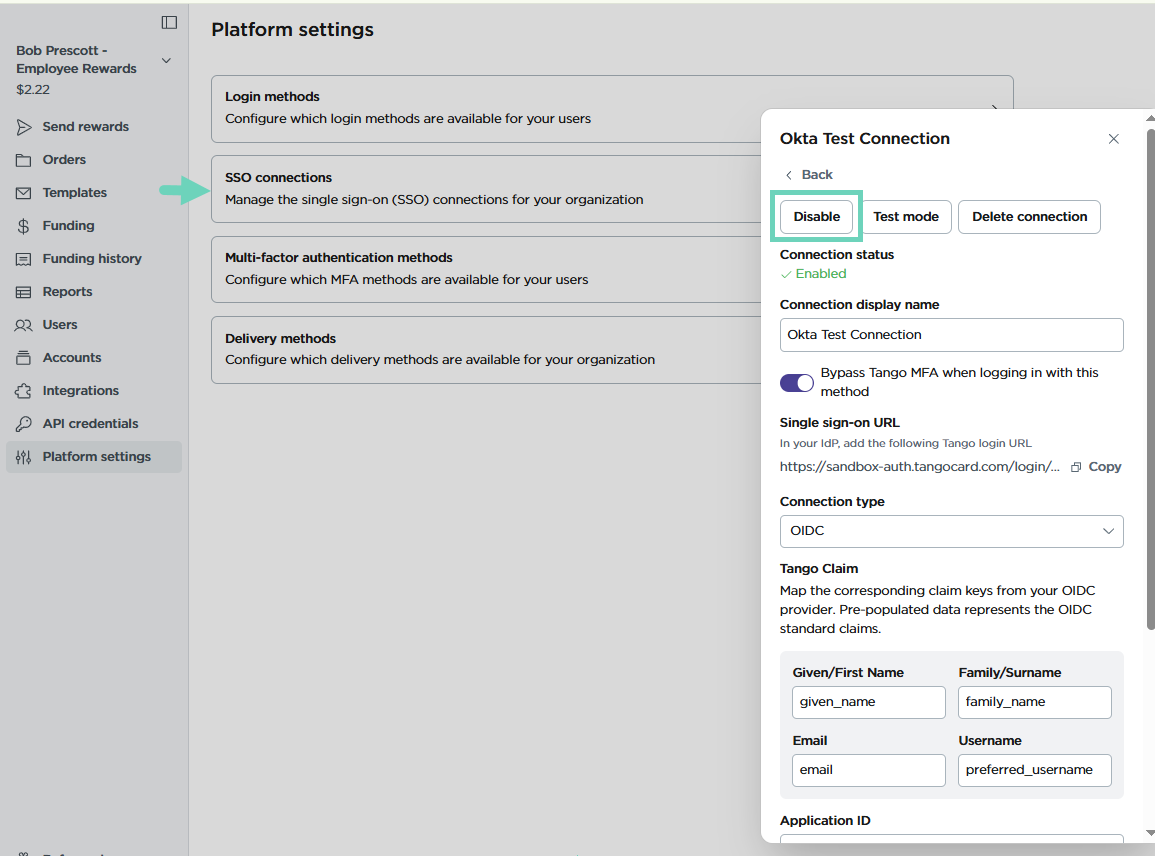Open API credentials page
1155x856 pixels.
click(90, 424)
